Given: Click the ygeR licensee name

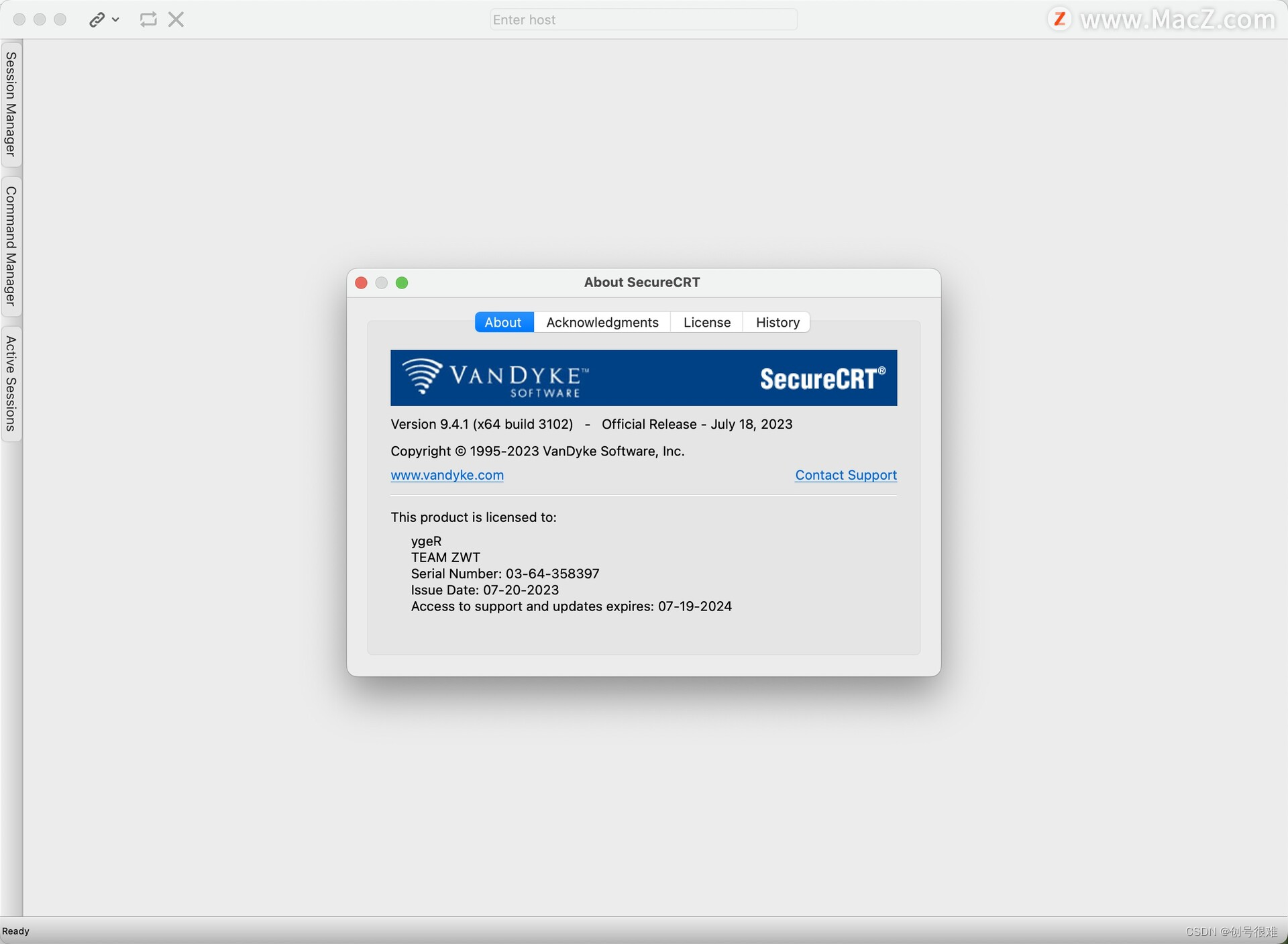Looking at the screenshot, I should point(427,541).
